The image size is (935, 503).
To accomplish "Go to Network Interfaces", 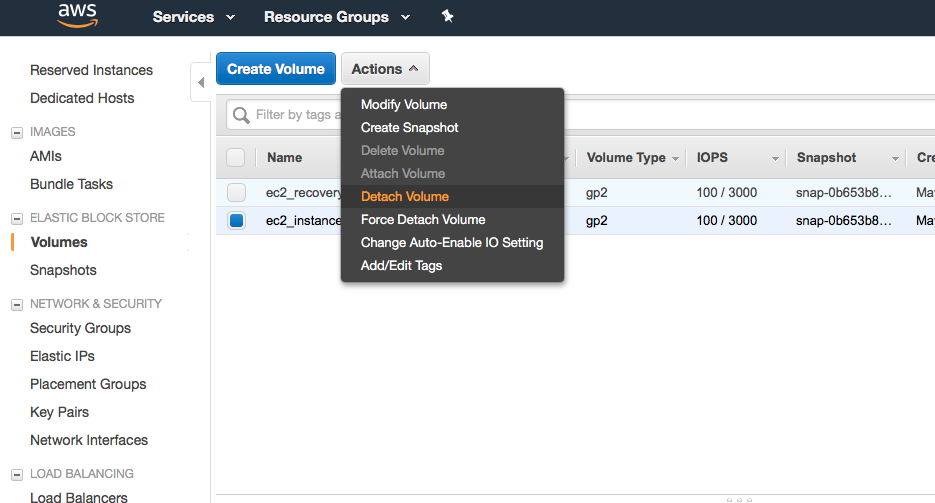I will 89,440.
